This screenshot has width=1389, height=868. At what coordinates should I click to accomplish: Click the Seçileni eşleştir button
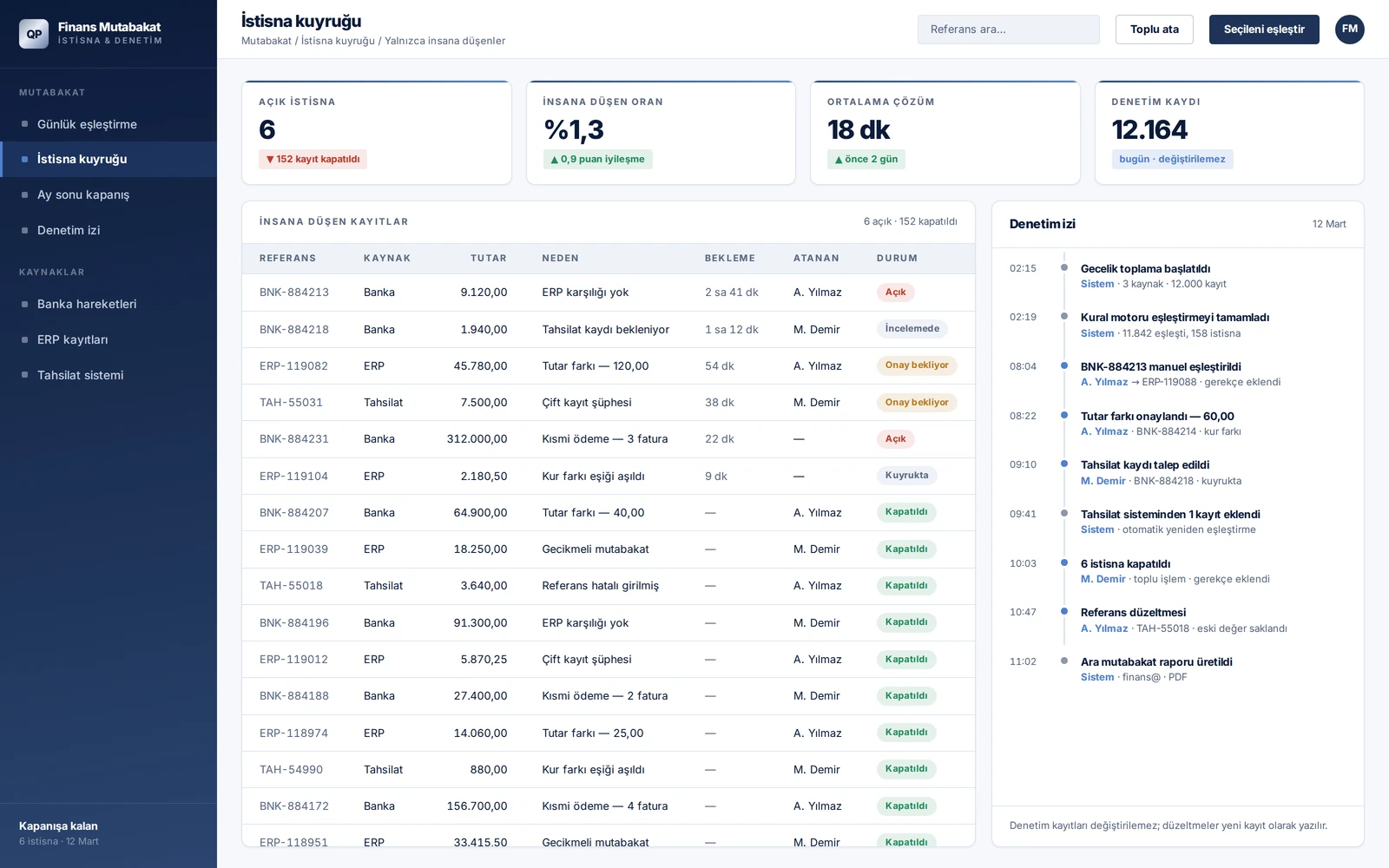[x=1264, y=30]
